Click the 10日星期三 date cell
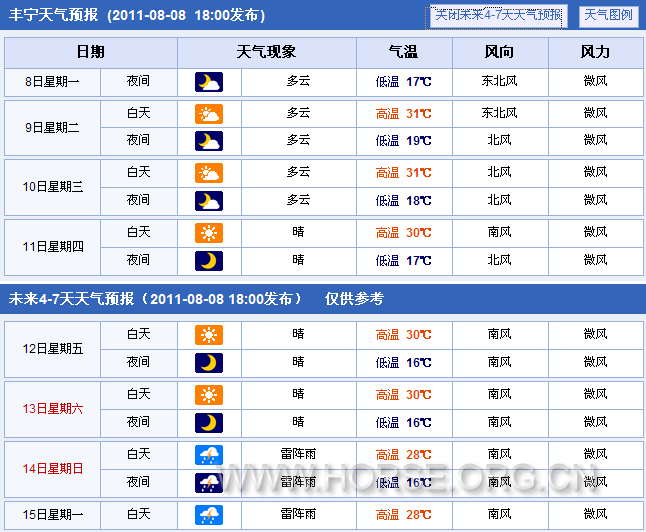This screenshot has width=646, height=532. pos(52,187)
